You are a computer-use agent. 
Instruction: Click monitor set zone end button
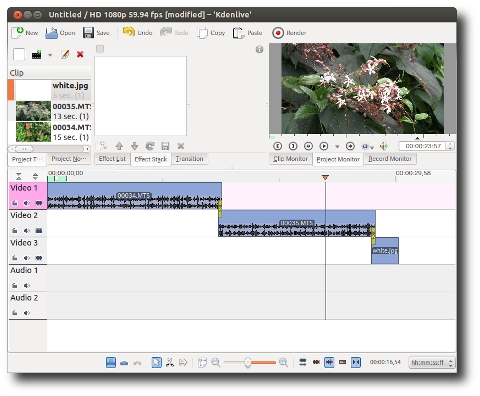(x=293, y=146)
